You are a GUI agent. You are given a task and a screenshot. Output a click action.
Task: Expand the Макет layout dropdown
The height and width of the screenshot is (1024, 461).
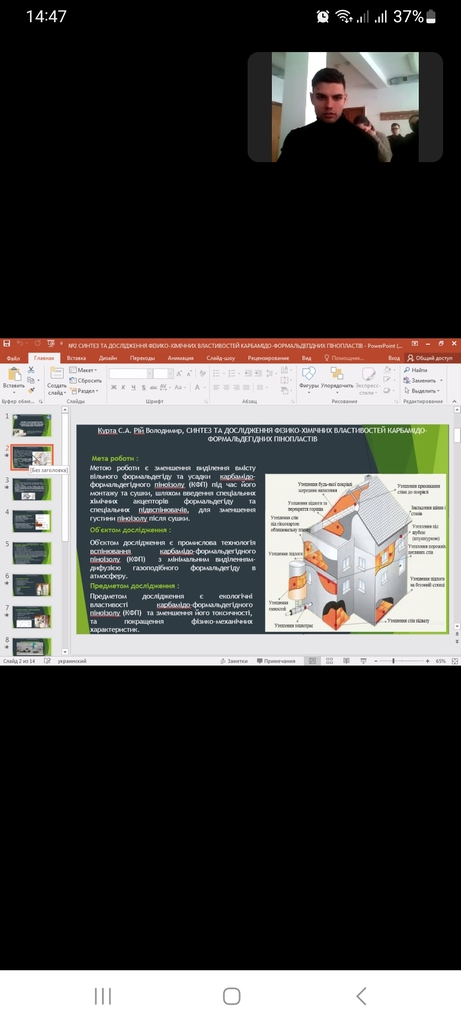[83, 370]
